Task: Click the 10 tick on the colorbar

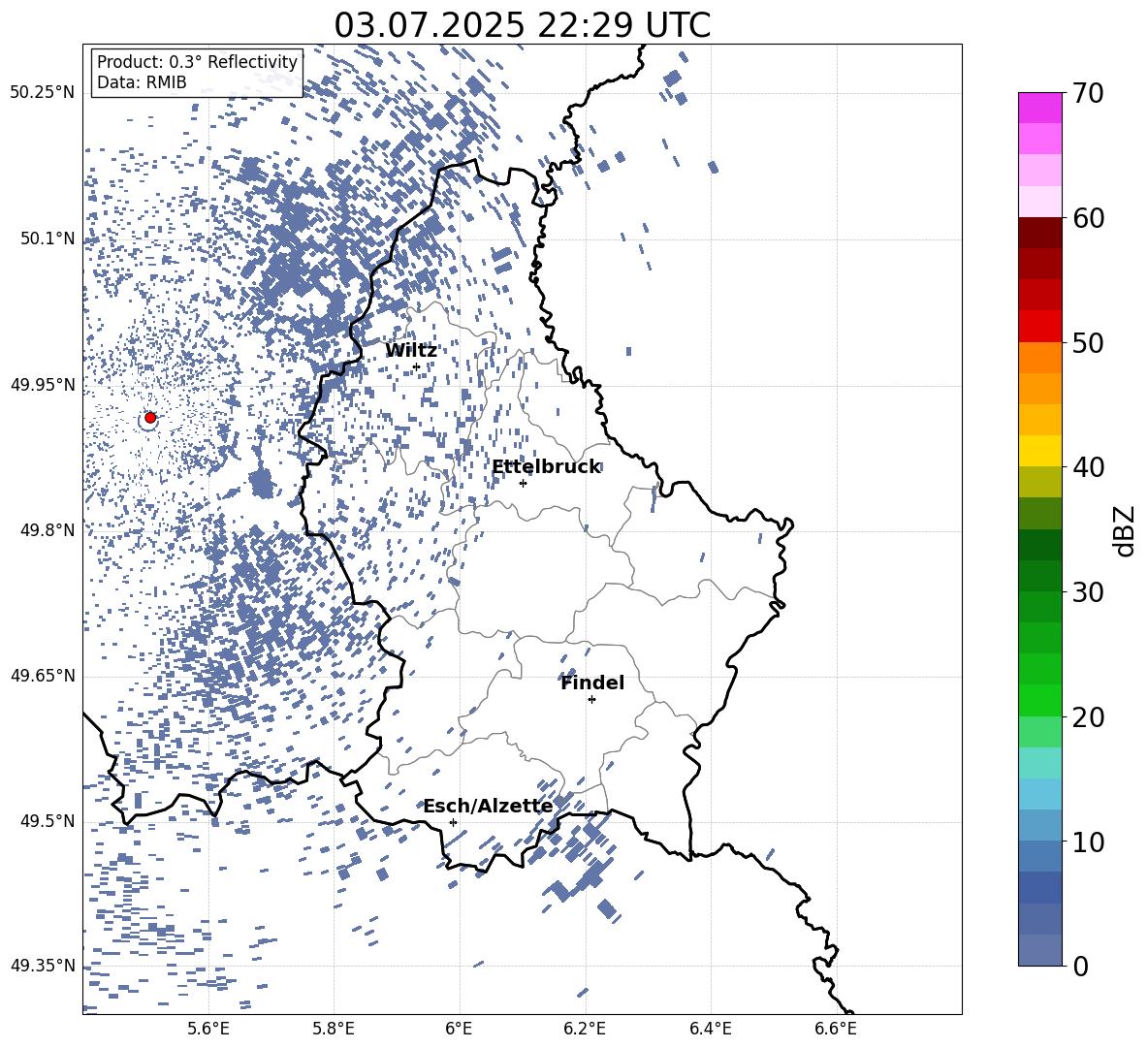Action: (1087, 842)
